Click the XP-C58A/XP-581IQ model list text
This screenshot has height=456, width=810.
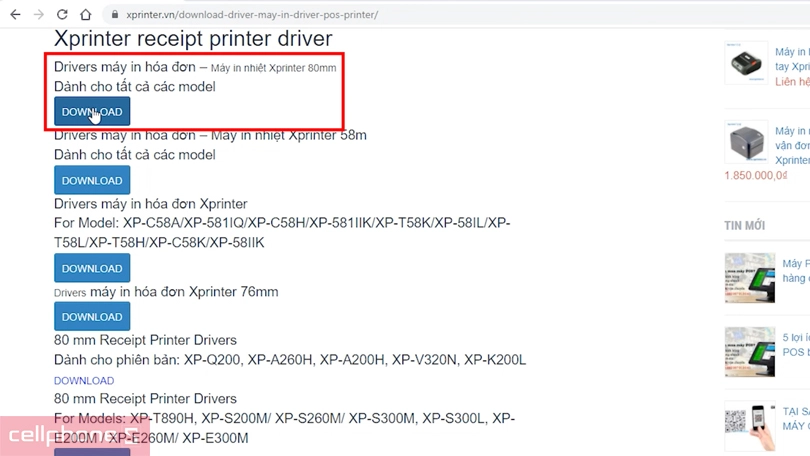tap(282, 232)
